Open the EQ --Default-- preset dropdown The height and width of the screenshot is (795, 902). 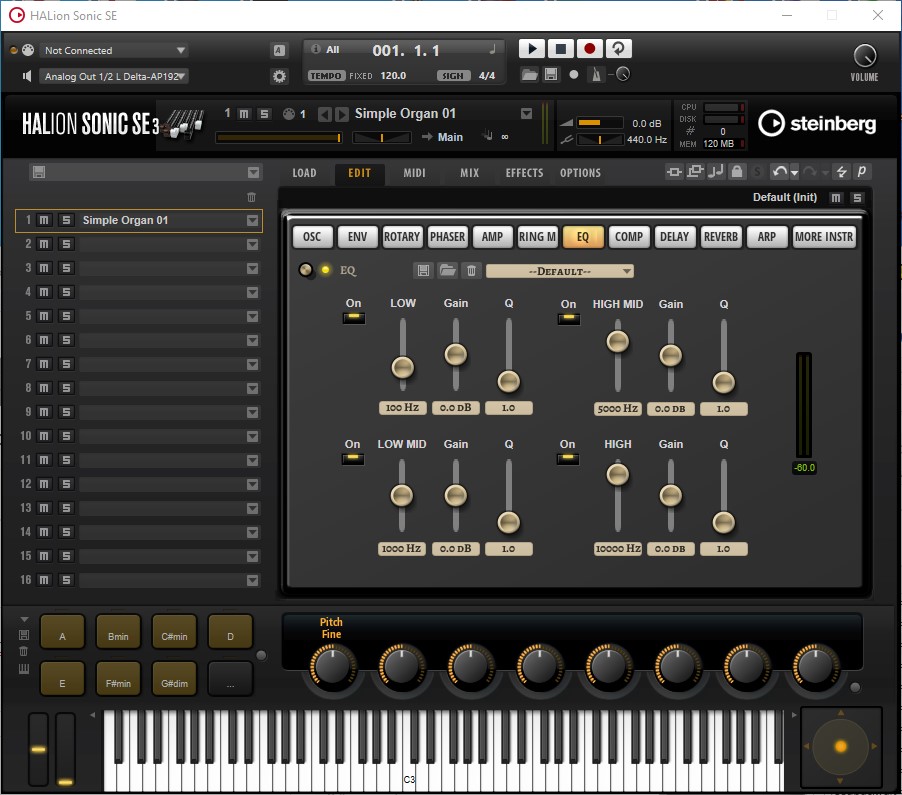click(560, 271)
